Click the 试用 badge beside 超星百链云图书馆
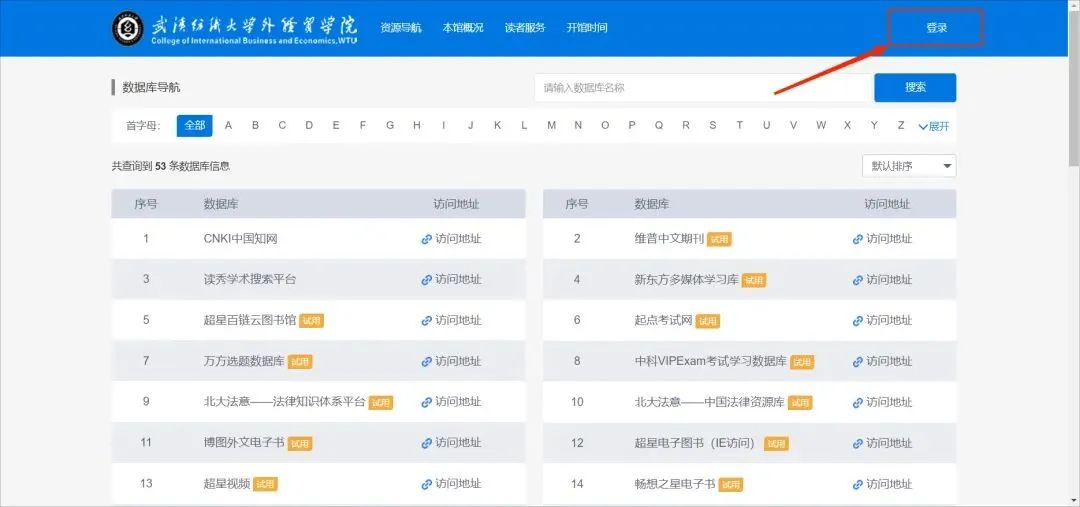1080x507 pixels. [x=311, y=321]
